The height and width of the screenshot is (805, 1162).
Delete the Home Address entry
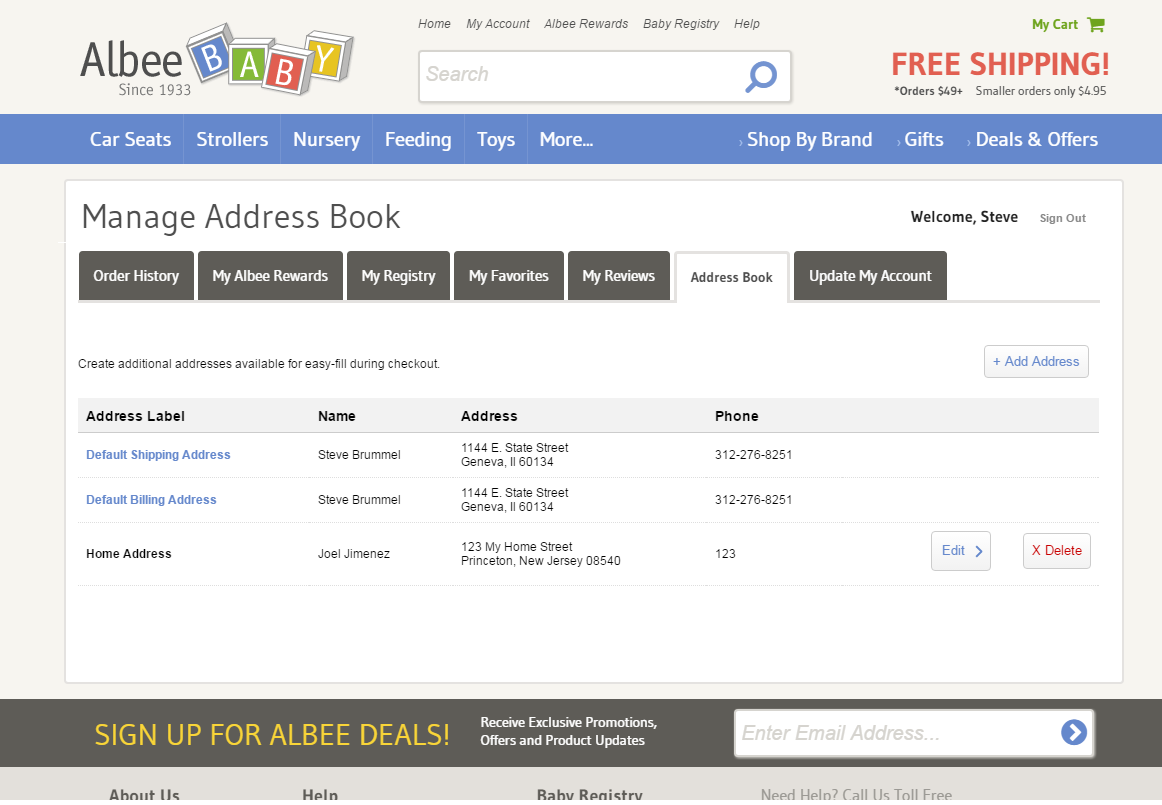(1056, 551)
